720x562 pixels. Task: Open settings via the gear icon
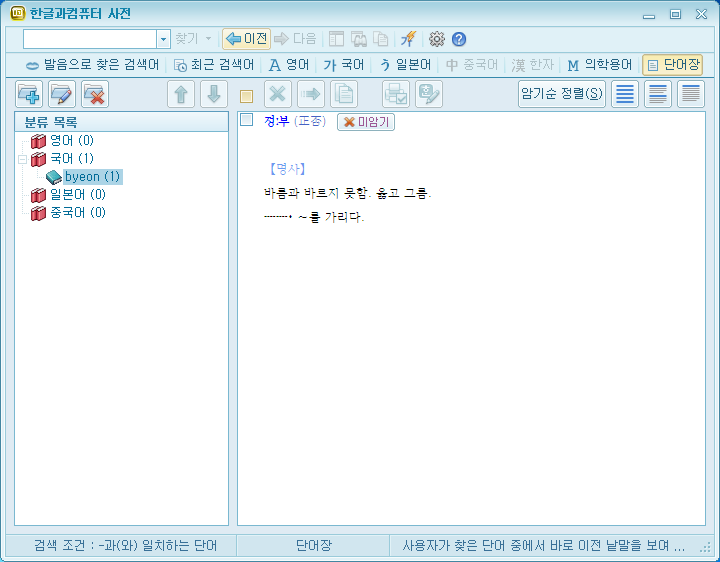(437, 39)
